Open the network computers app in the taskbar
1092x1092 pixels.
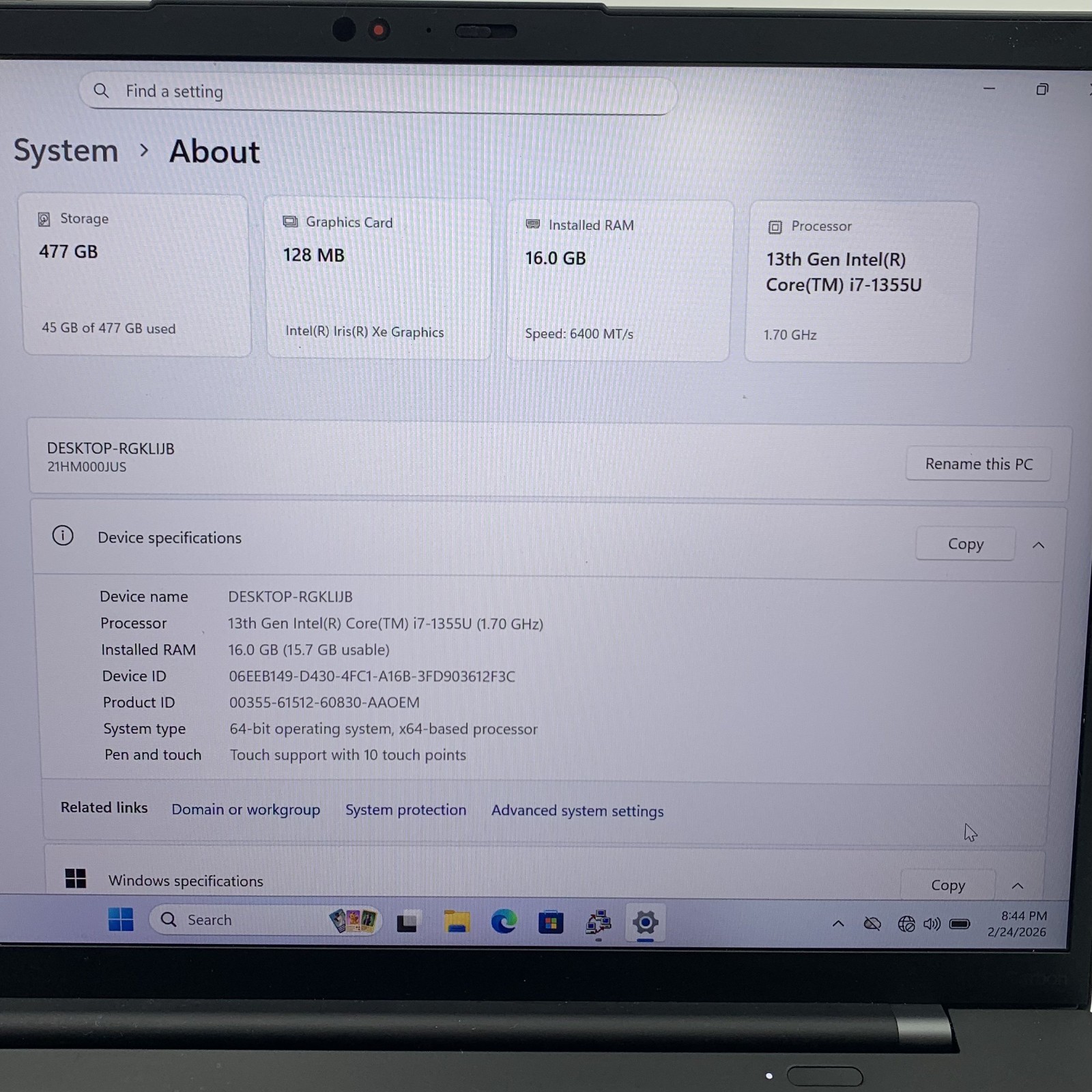598,923
